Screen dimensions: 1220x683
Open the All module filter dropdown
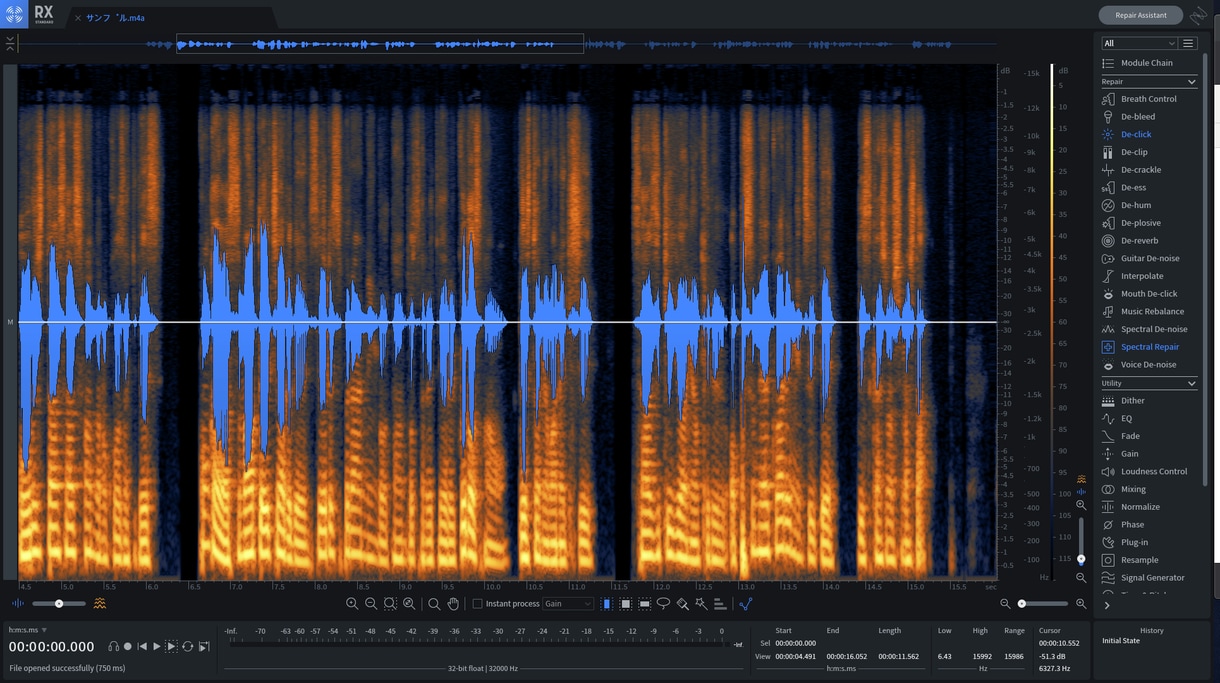(1139, 43)
